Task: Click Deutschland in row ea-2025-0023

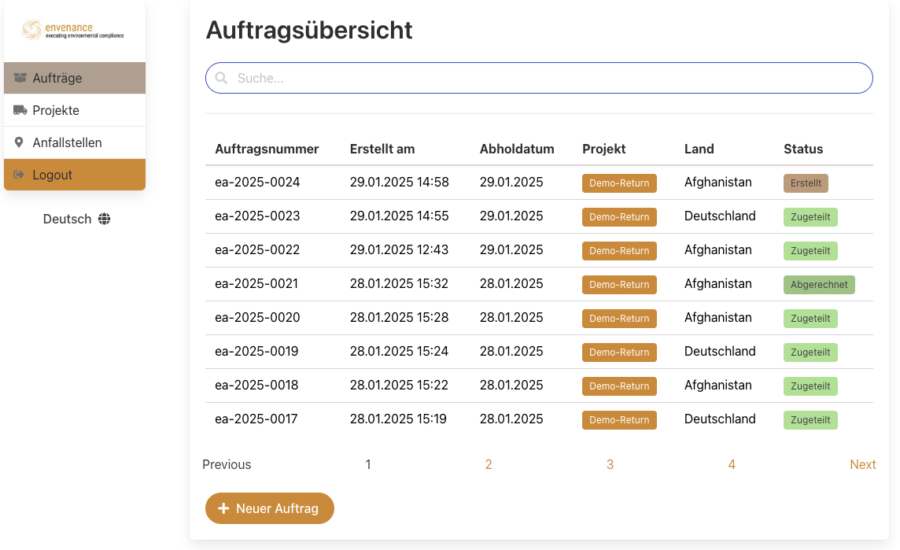Action: (720, 216)
